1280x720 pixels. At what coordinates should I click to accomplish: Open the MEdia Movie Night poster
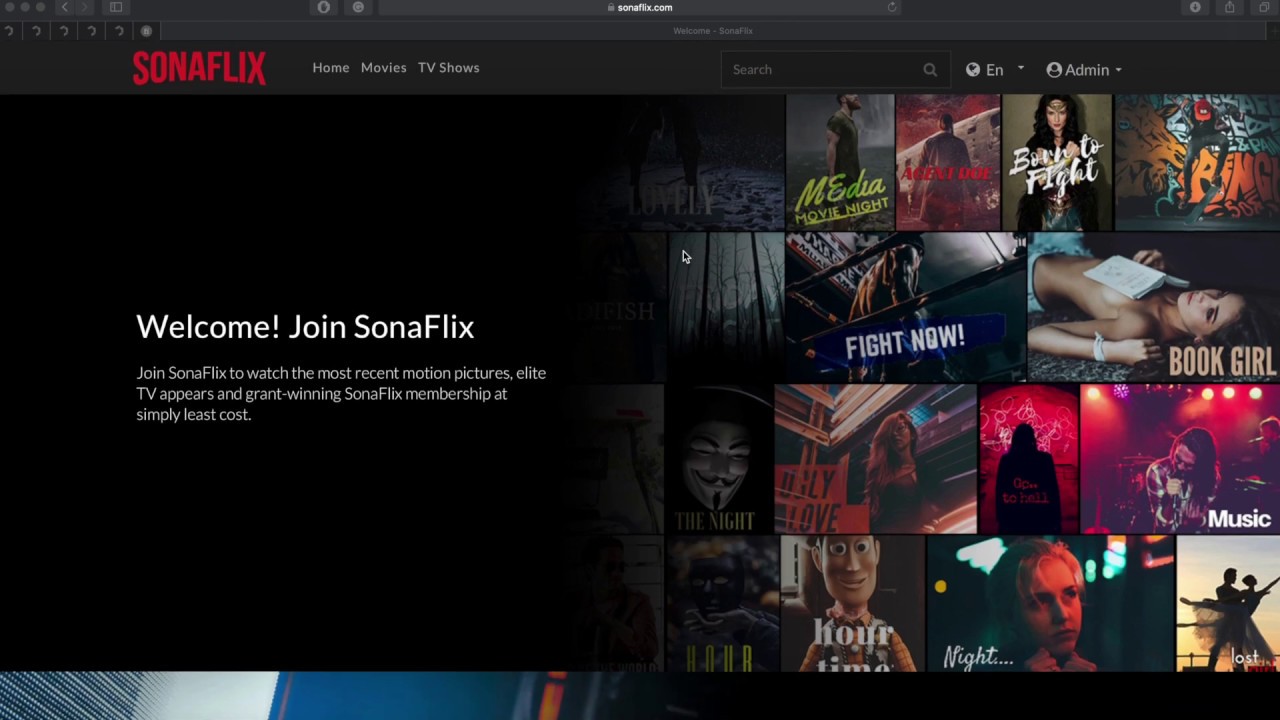click(x=840, y=163)
